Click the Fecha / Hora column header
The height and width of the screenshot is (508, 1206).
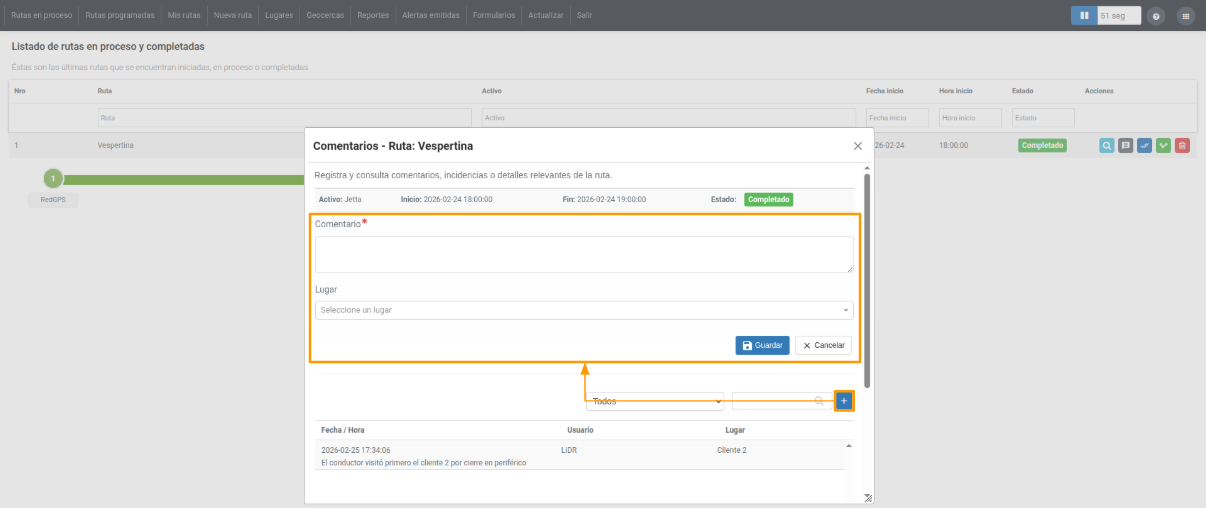[343, 430]
